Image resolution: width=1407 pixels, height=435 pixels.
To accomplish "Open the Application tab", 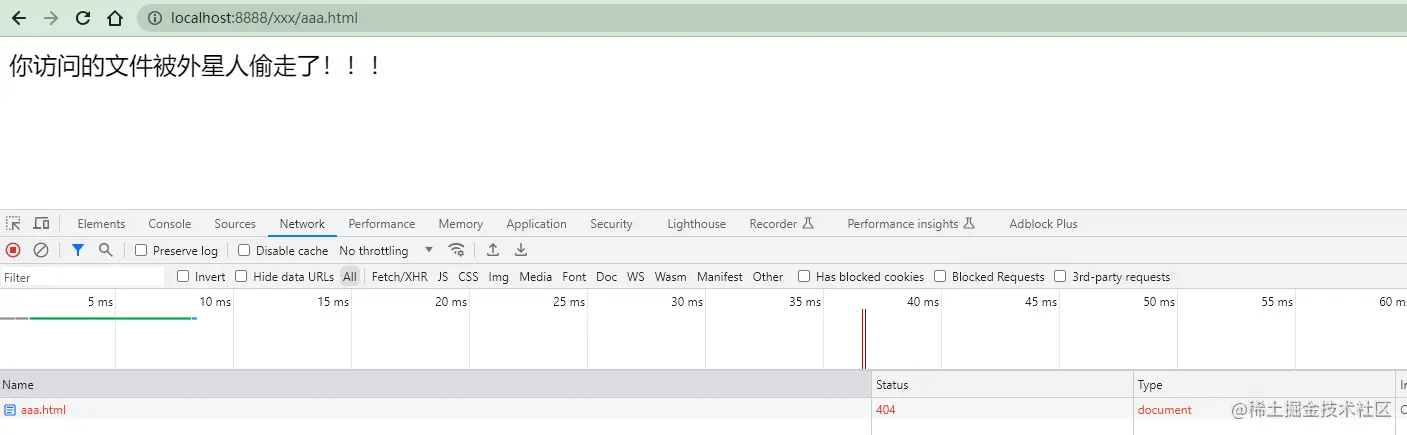I will pyautogui.click(x=536, y=224).
